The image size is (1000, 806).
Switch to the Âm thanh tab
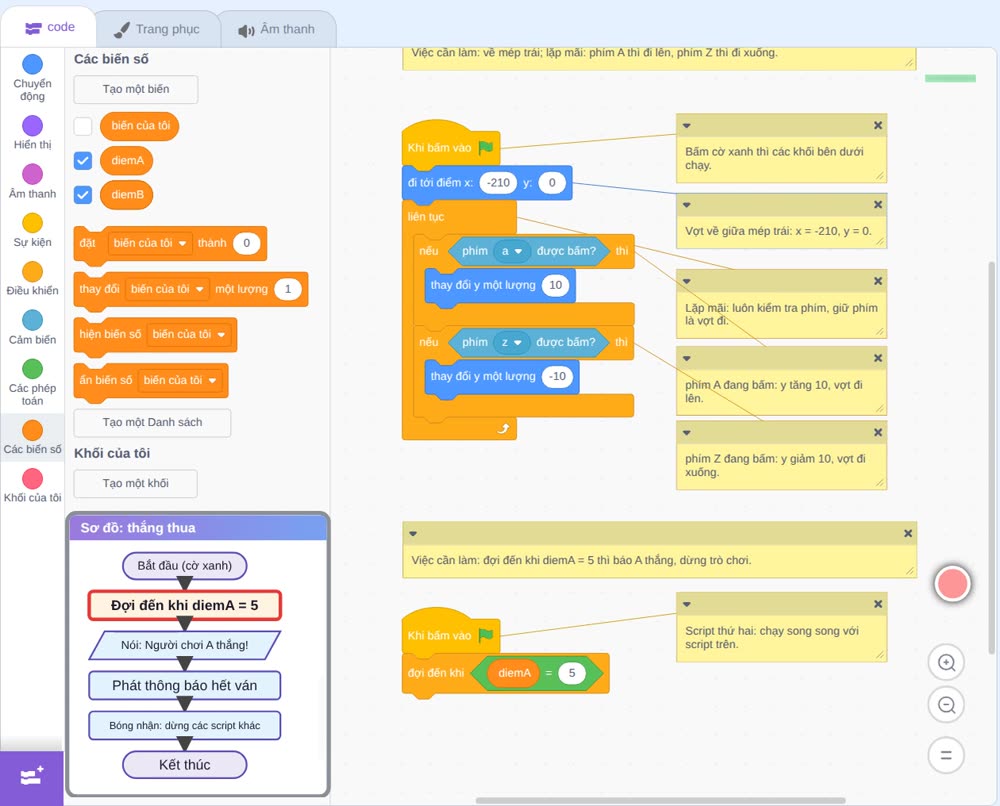click(x=277, y=29)
